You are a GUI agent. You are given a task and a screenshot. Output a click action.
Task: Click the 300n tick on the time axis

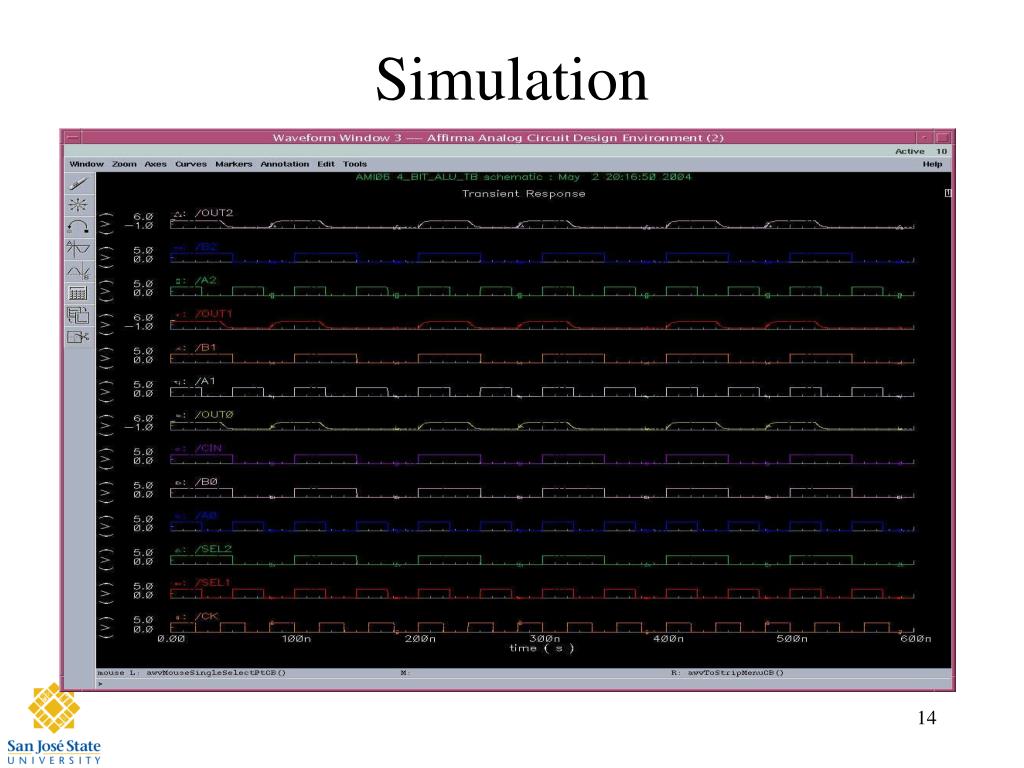pyautogui.click(x=544, y=639)
